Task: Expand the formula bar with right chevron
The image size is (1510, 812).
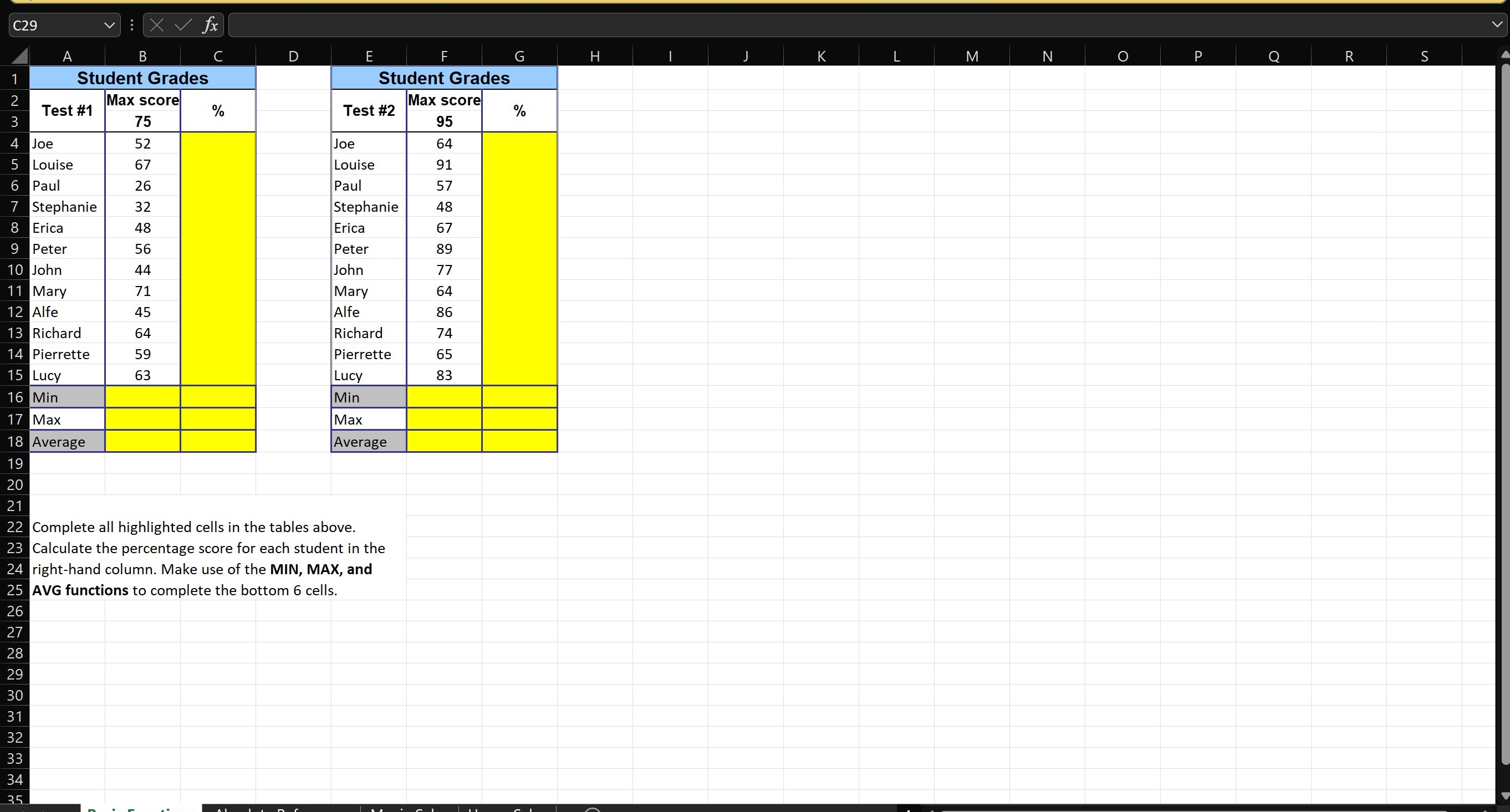Action: tap(1497, 25)
